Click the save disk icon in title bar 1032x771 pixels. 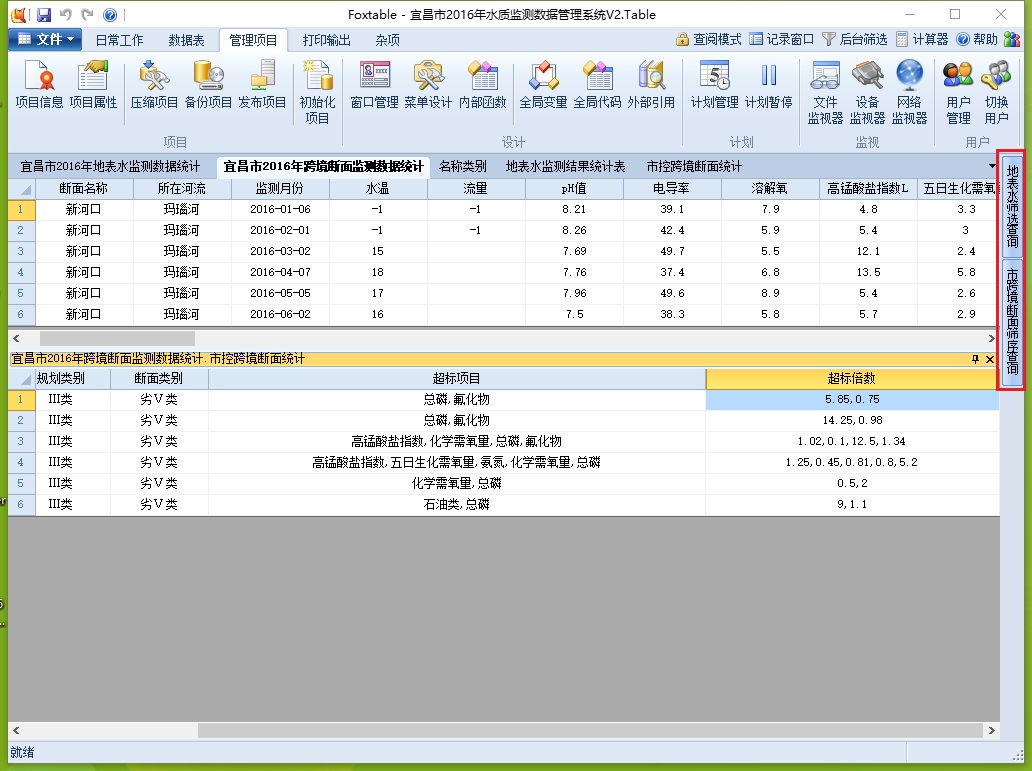click(x=44, y=14)
